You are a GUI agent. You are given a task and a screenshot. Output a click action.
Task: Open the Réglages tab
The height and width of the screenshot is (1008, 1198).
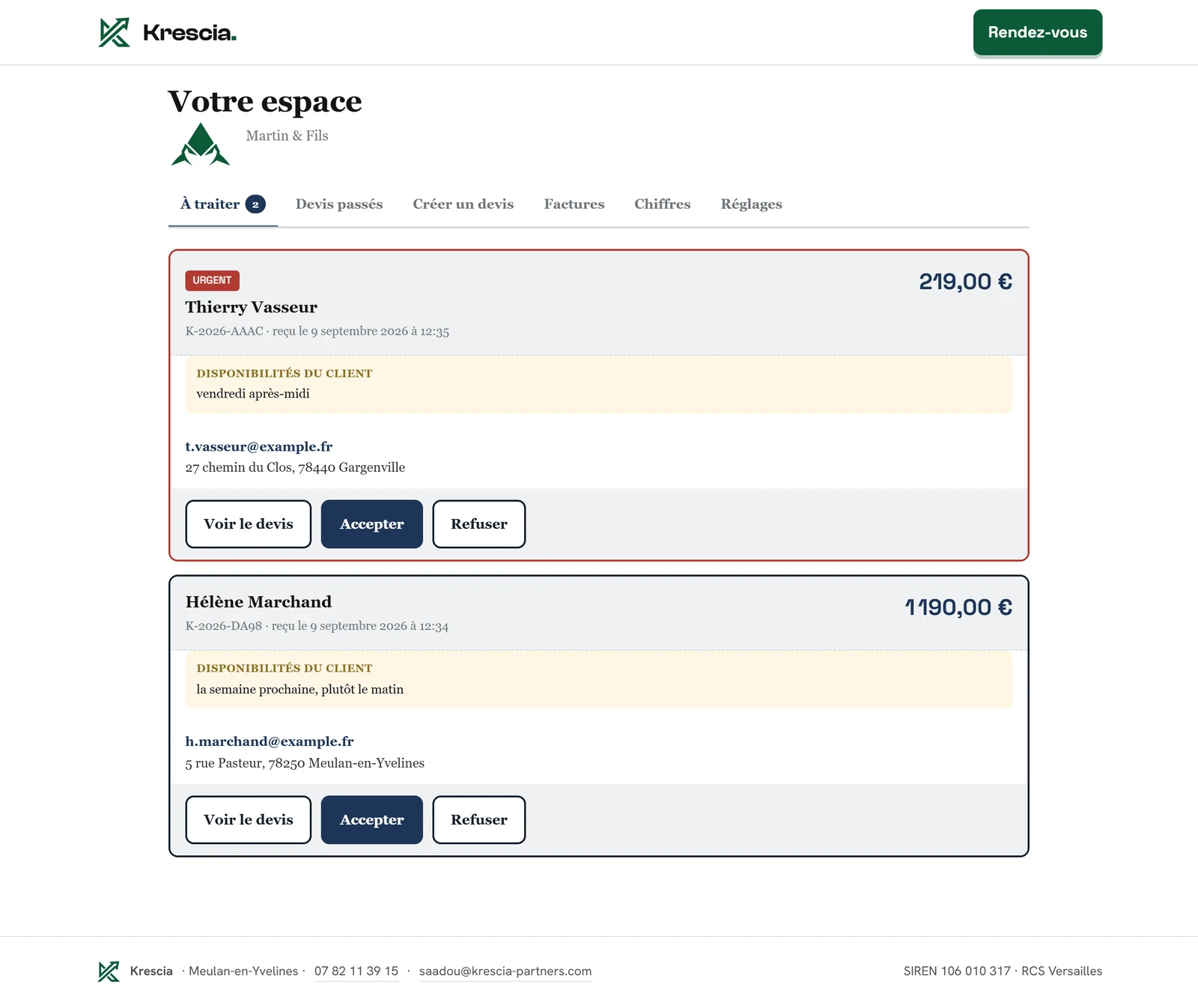click(752, 204)
